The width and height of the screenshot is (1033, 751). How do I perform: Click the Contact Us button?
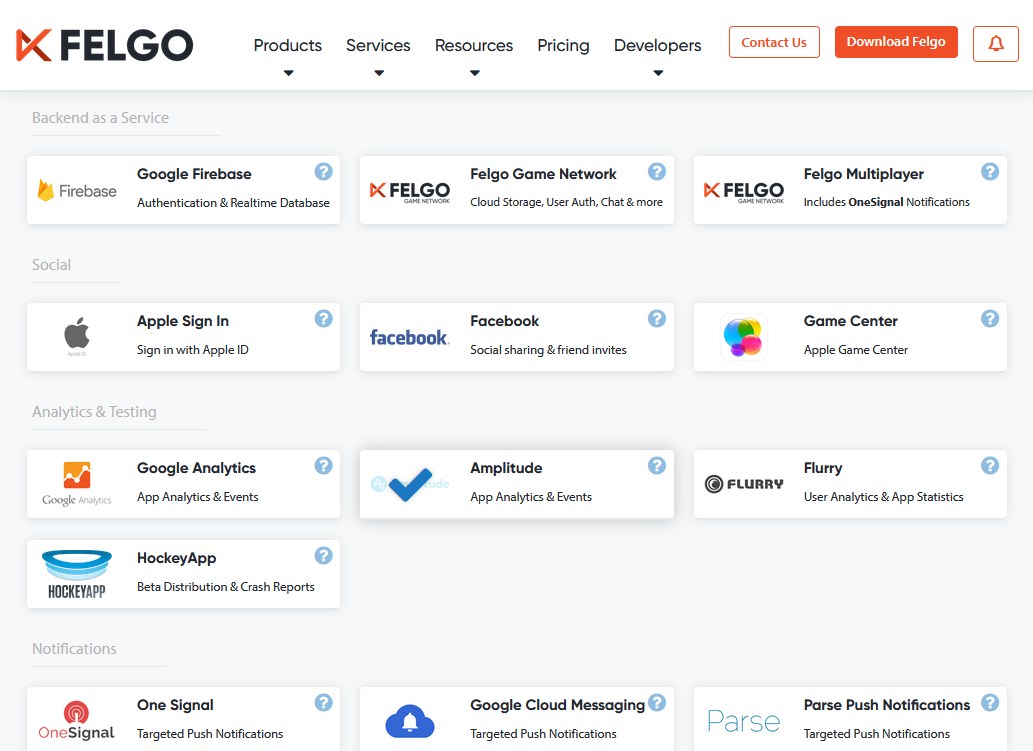[773, 42]
